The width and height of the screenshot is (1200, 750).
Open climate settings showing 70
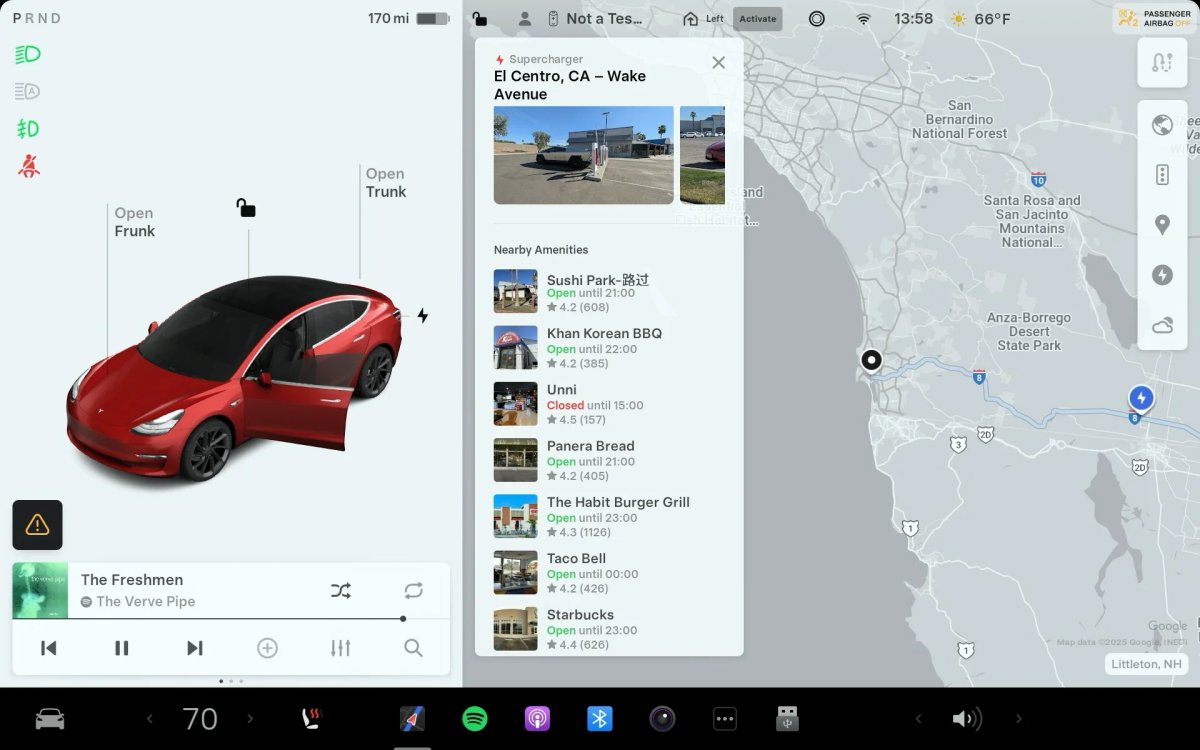(200, 719)
